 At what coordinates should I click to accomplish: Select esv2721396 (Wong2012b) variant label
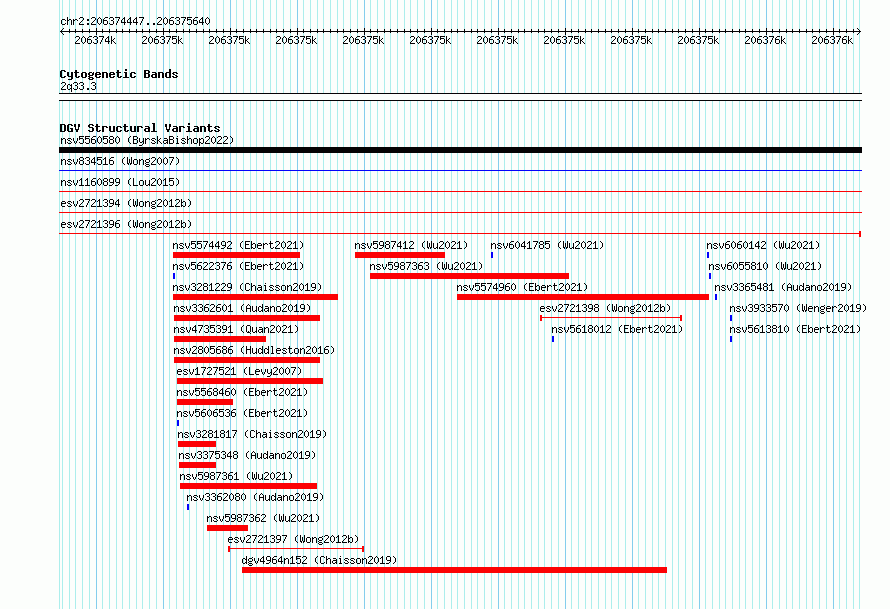[x=126, y=224]
